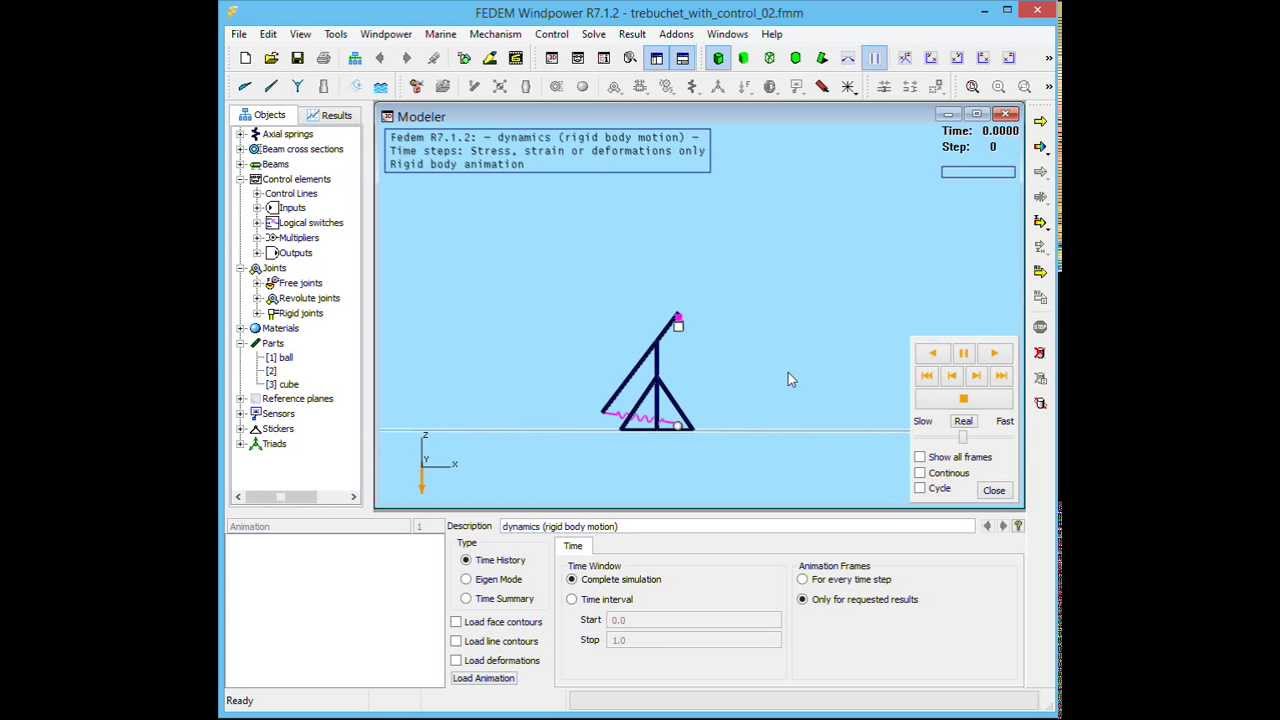The width and height of the screenshot is (1280, 720).
Task: Open a model file via folder icon
Action: (271, 58)
